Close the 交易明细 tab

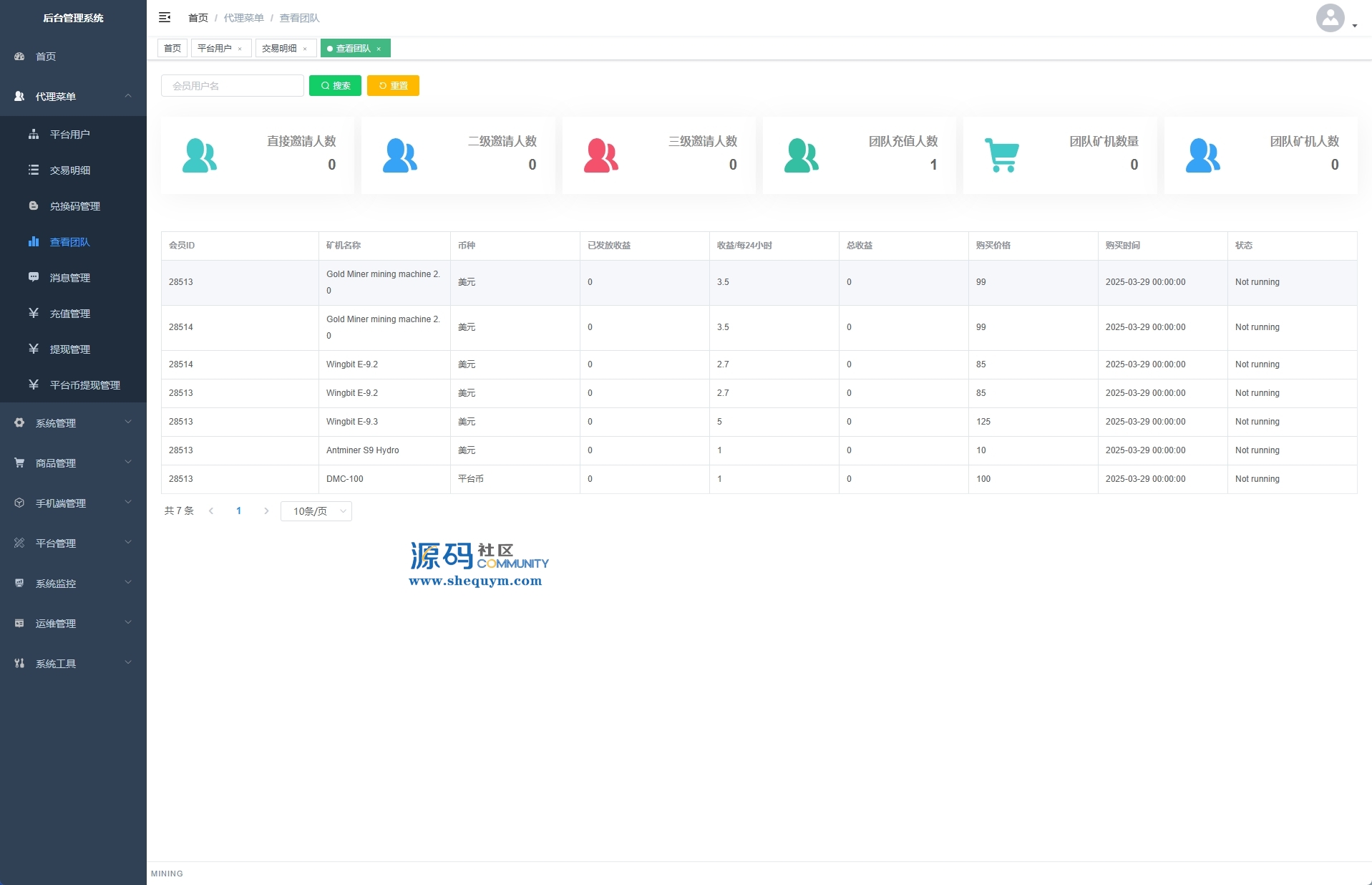[305, 49]
